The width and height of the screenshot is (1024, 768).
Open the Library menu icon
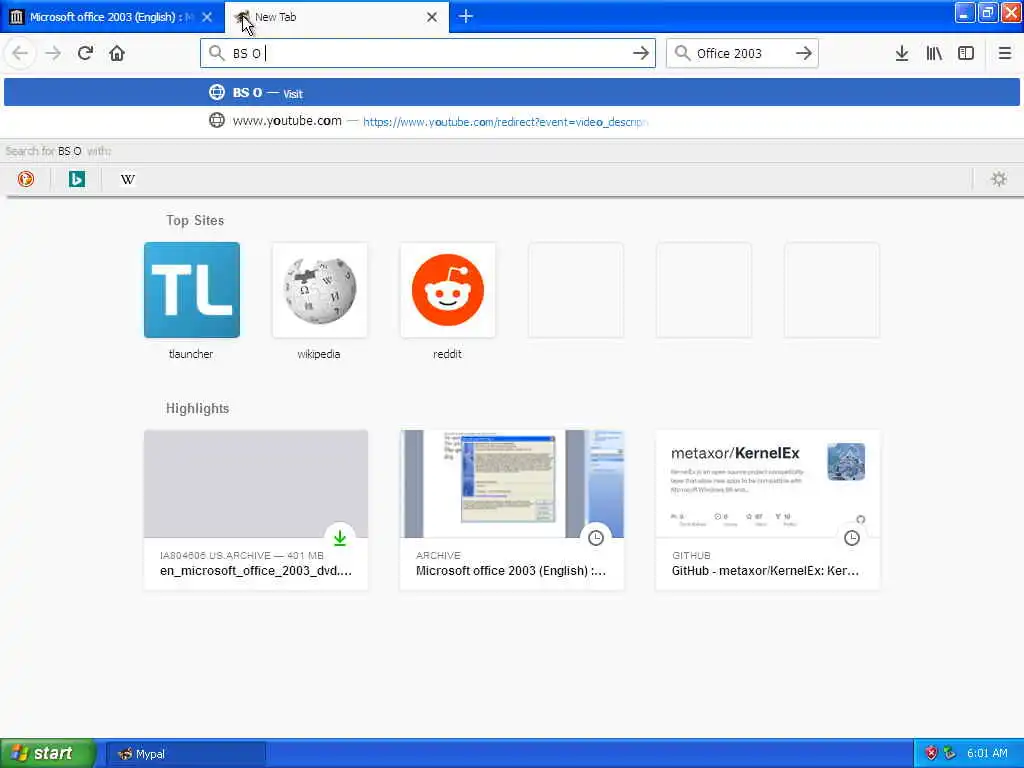click(934, 53)
